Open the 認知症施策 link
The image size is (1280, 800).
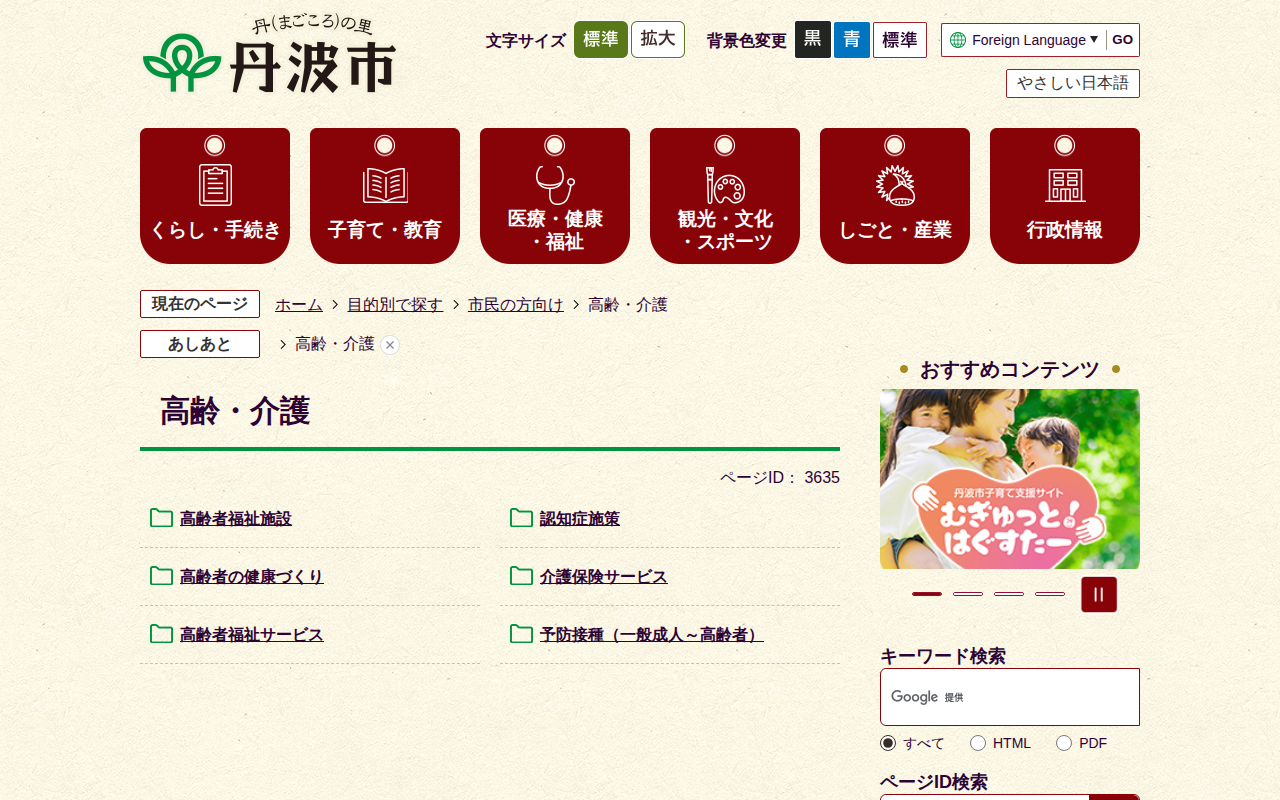coord(580,519)
